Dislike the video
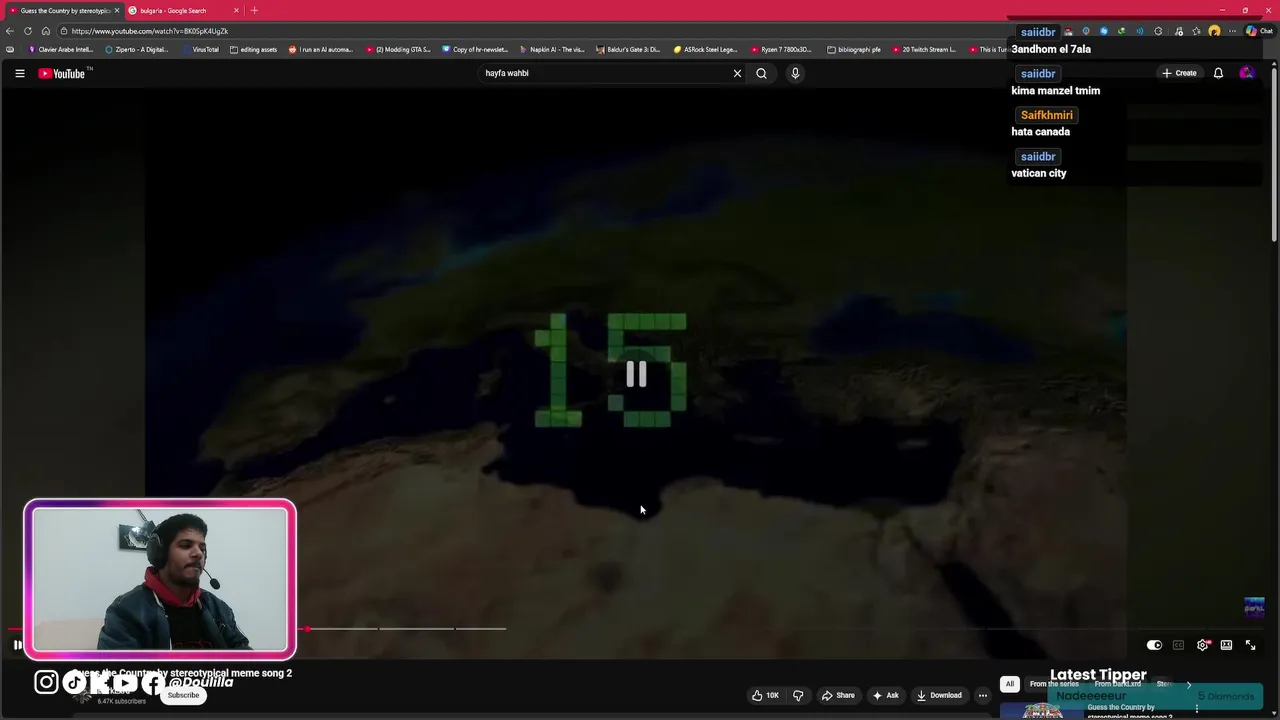Viewport: 1280px width, 720px height. pos(798,695)
